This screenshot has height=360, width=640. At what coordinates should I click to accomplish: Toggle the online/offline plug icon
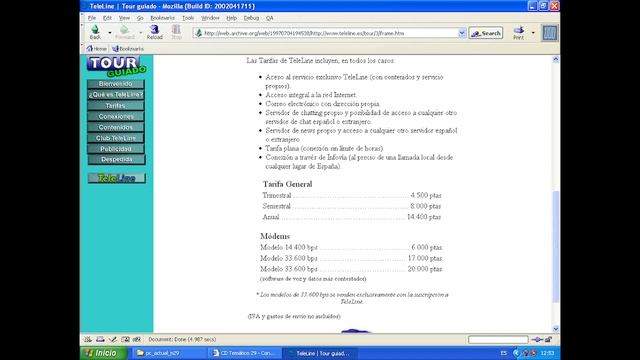(537, 340)
